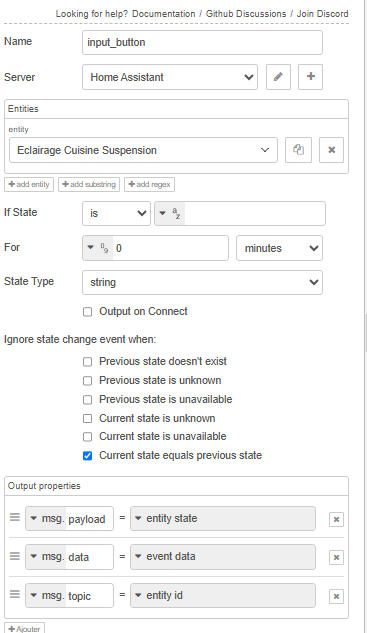367x633 pixels.
Task: Open the minutes time unit dropdown
Action: tap(279, 248)
